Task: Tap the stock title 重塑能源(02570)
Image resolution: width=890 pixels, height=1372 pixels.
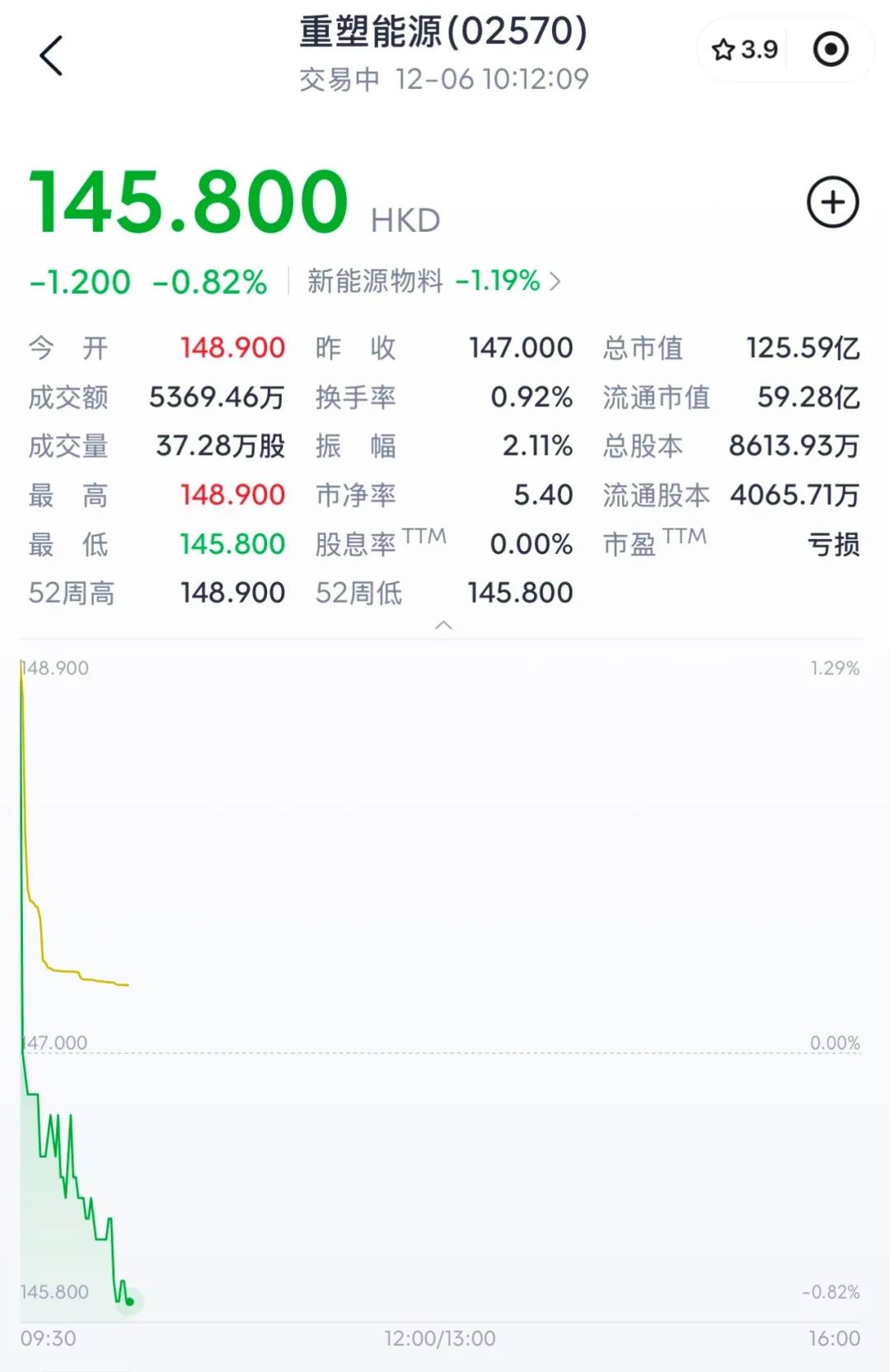Action: [x=443, y=31]
